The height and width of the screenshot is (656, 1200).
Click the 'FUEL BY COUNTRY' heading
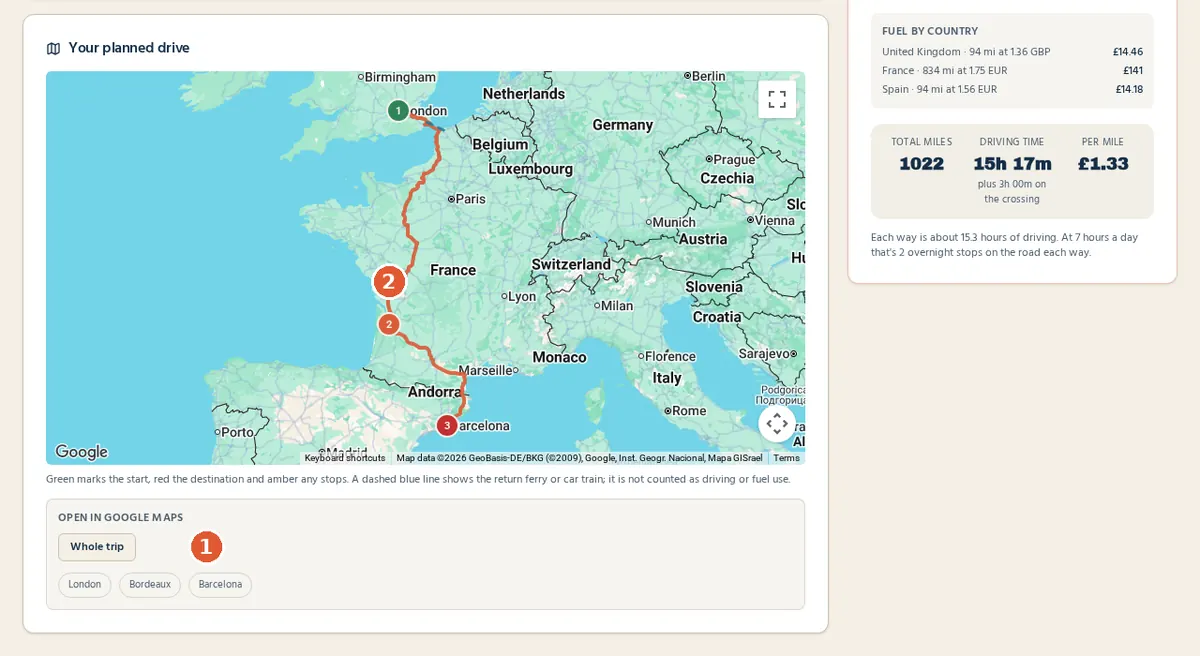pos(930,31)
